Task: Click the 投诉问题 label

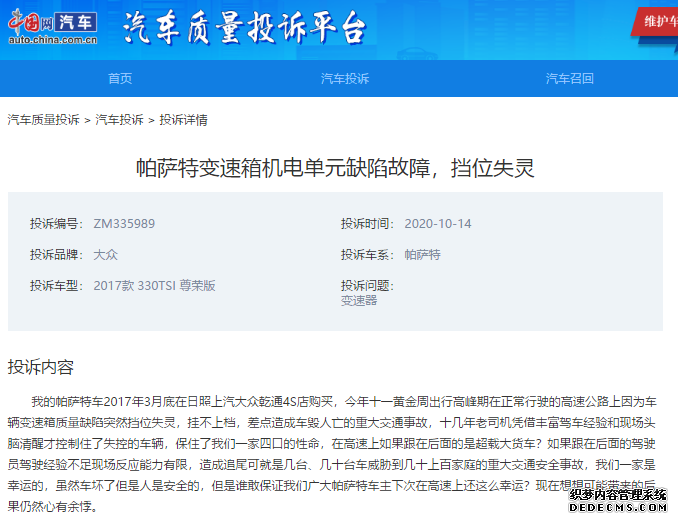Action: [367, 286]
